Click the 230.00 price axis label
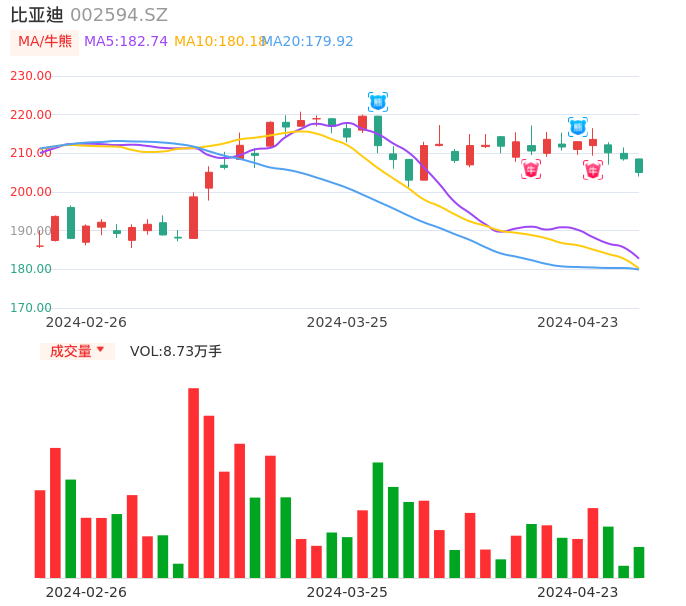Screen dimensions: 686x606 pos(31,76)
